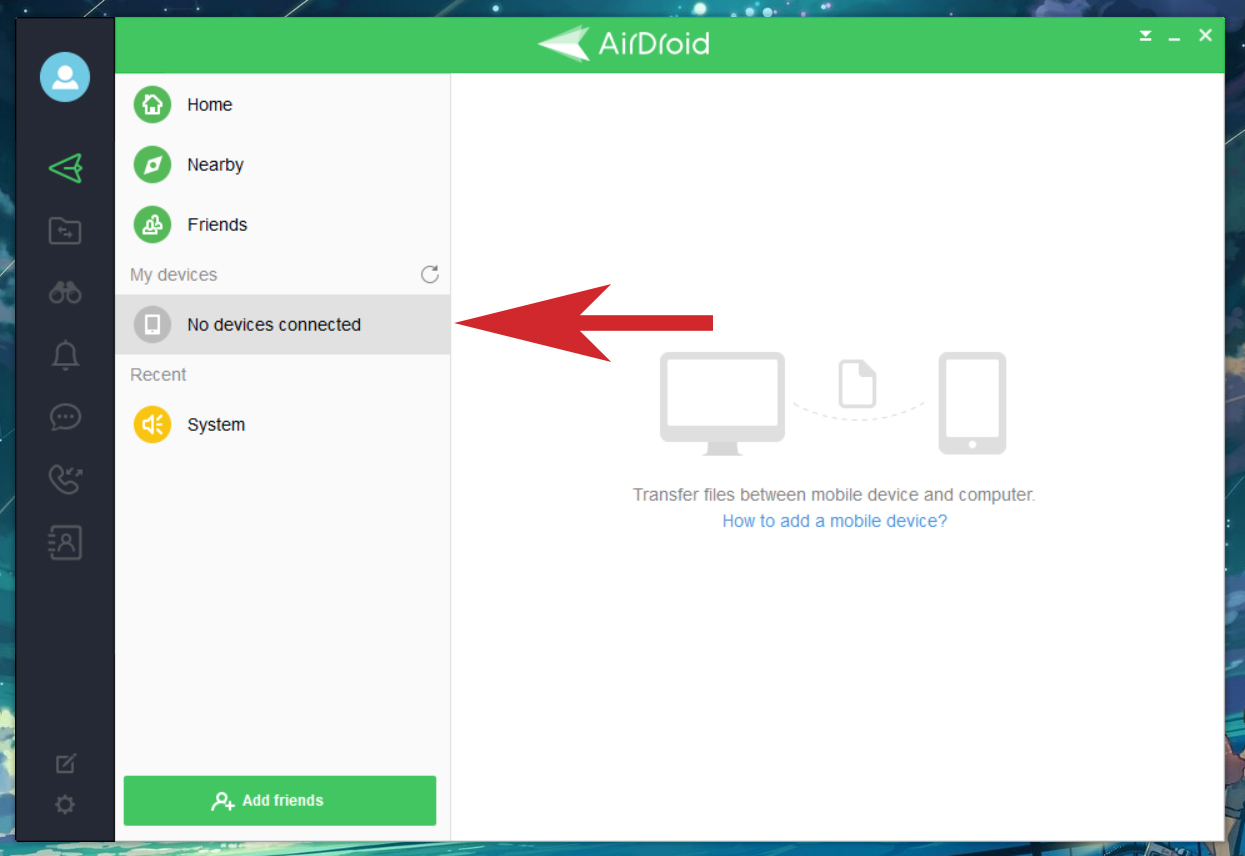Open the AirDroid file transfer panel
The height and width of the screenshot is (856, 1245).
[x=64, y=168]
